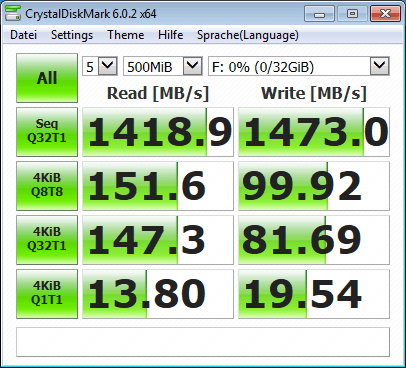Close the CrystalDiskMark window
The height and width of the screenshot is (368, 406).
coord(385,14)
